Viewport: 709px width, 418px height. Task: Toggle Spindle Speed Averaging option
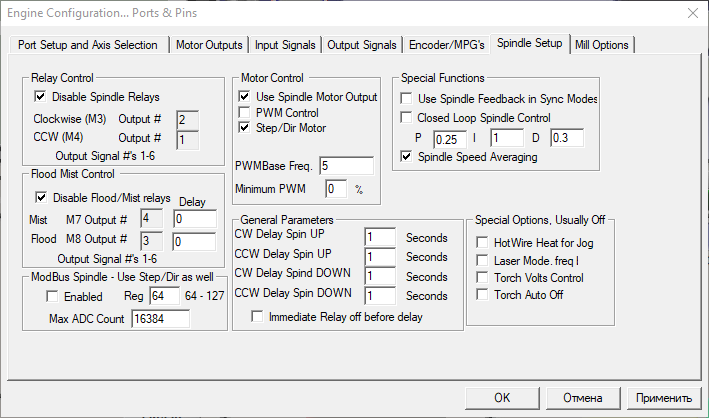406,157
